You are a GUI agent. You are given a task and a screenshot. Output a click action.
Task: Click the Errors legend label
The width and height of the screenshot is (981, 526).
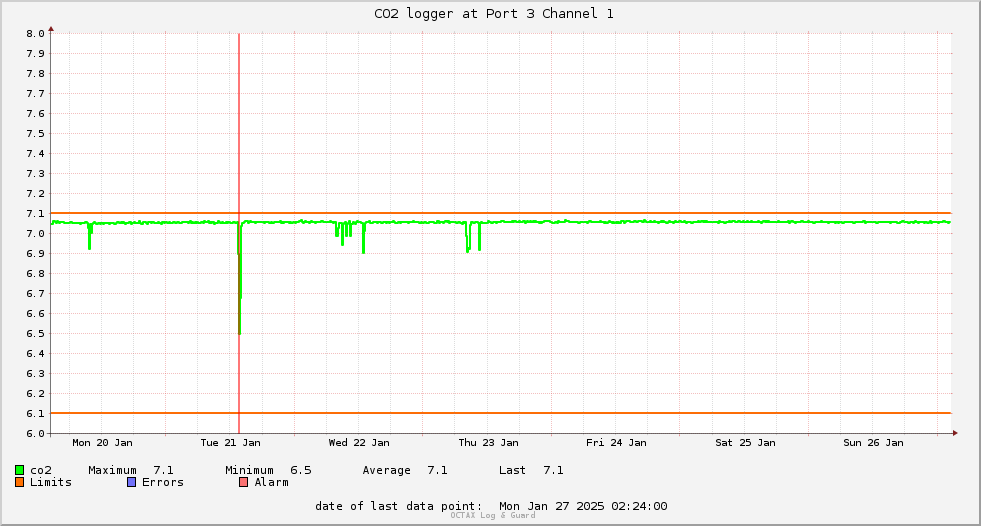coord(163,482)
